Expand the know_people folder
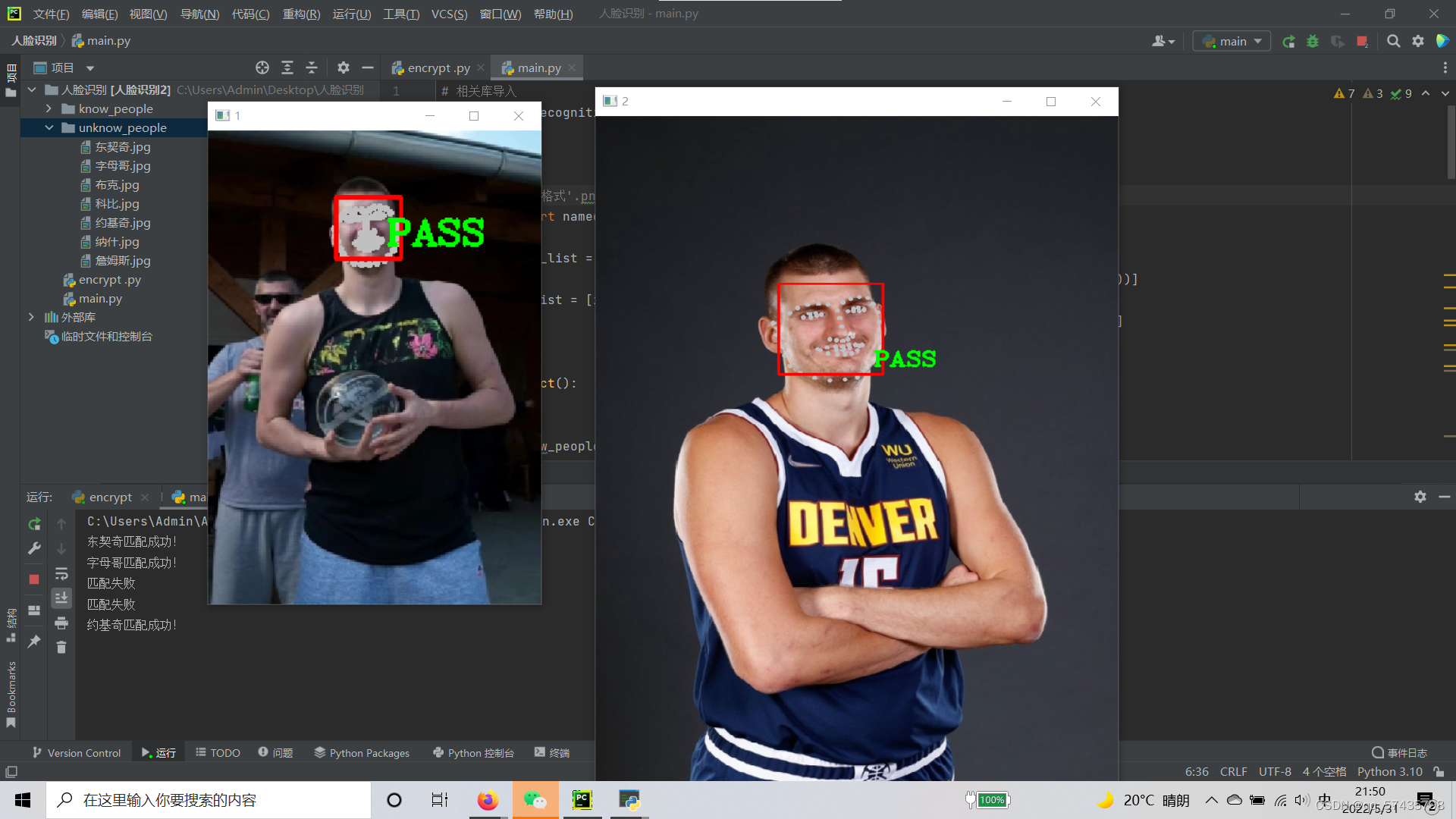Image resolution: width=1456 pixels, height=819 pixels. pyautogui.click(x=49, y=108)
